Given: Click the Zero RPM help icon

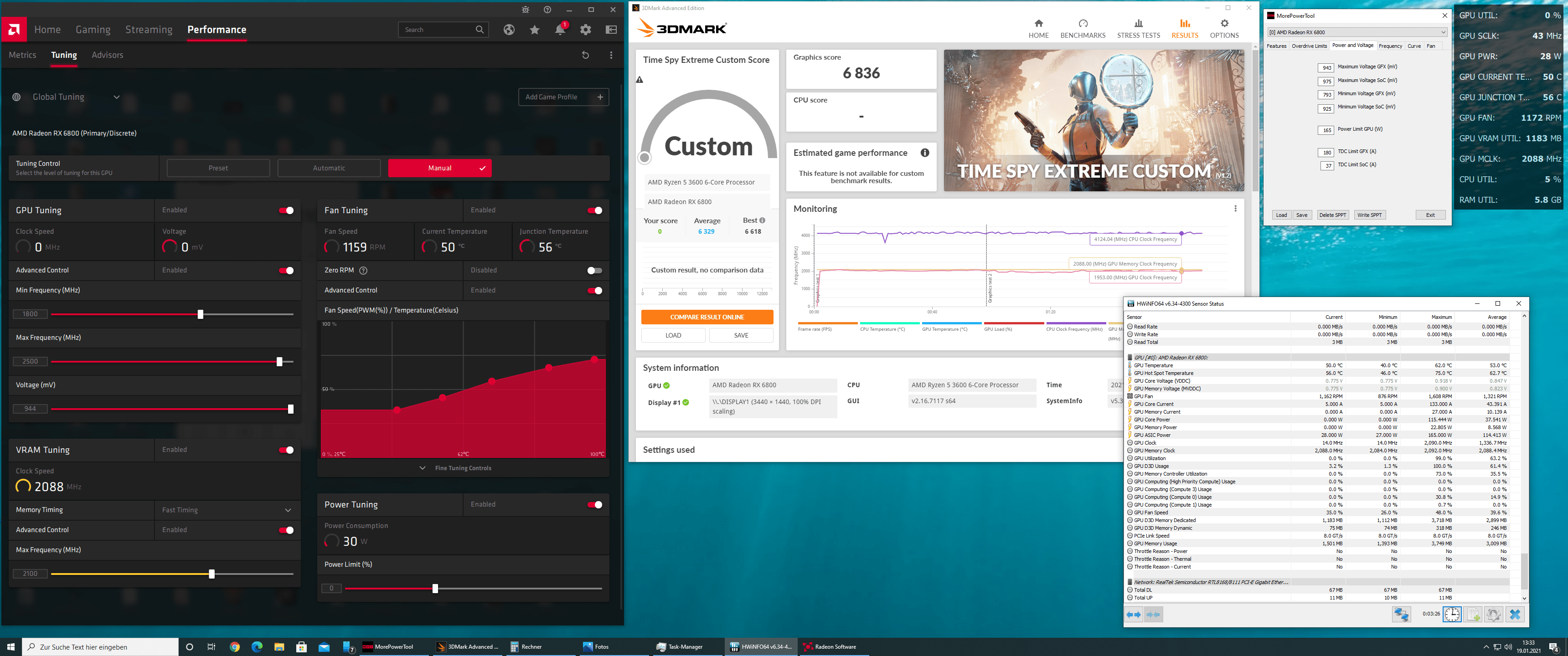Looking at the screenshot, I should [x=363, y=270].
